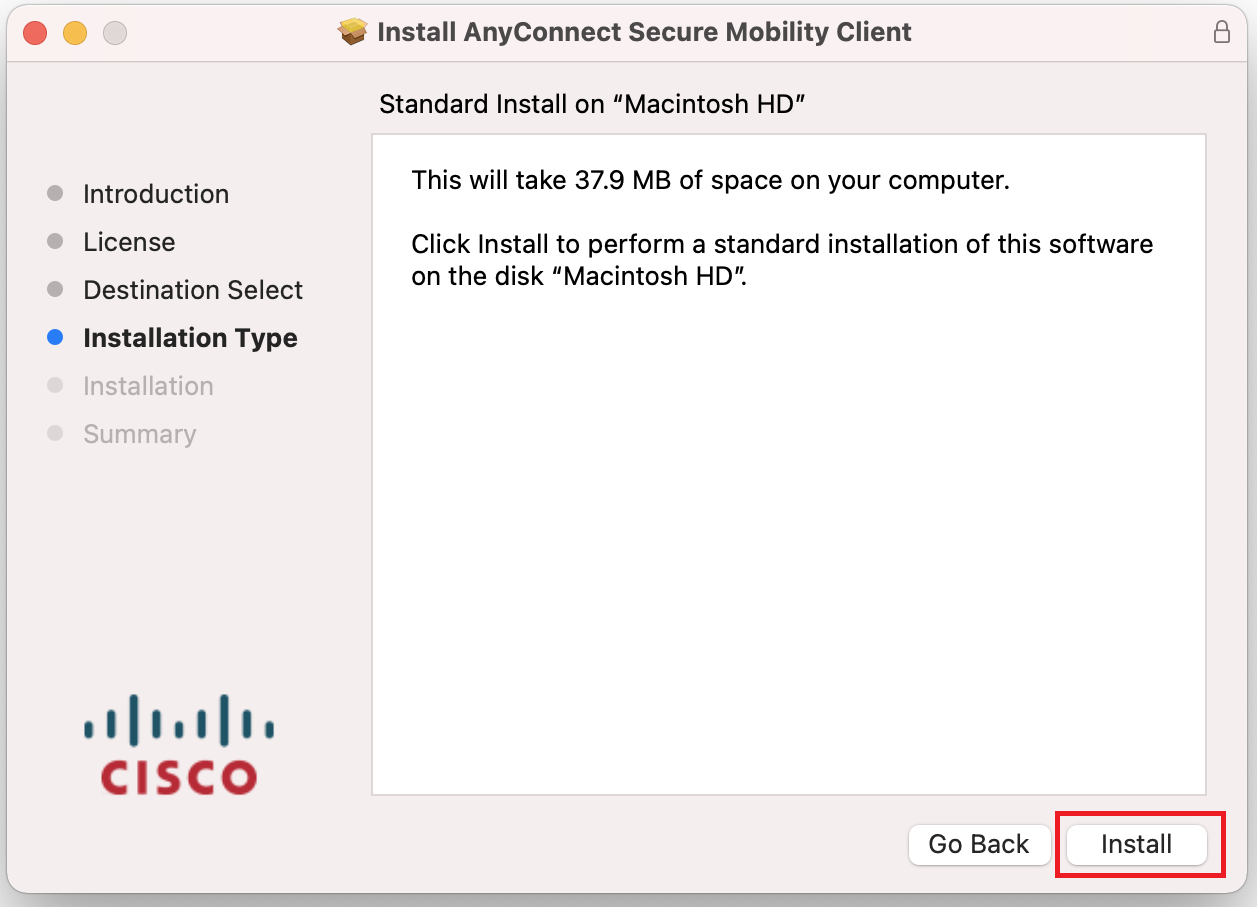Click the highlighted Installation Type step

(x=190, y=337)
